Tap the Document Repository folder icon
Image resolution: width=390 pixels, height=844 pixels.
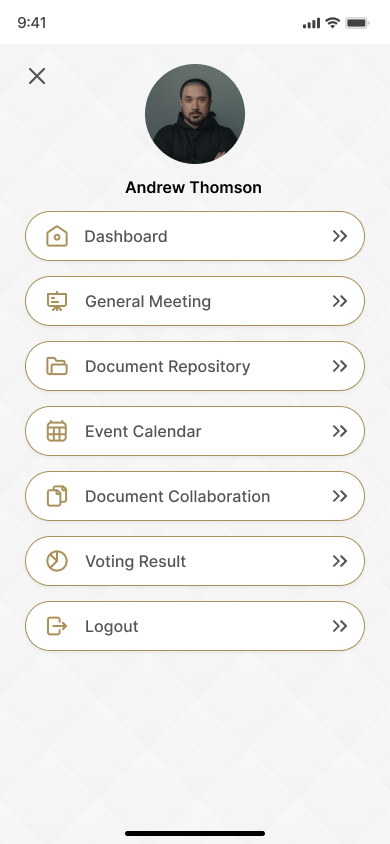pos(57,367)
